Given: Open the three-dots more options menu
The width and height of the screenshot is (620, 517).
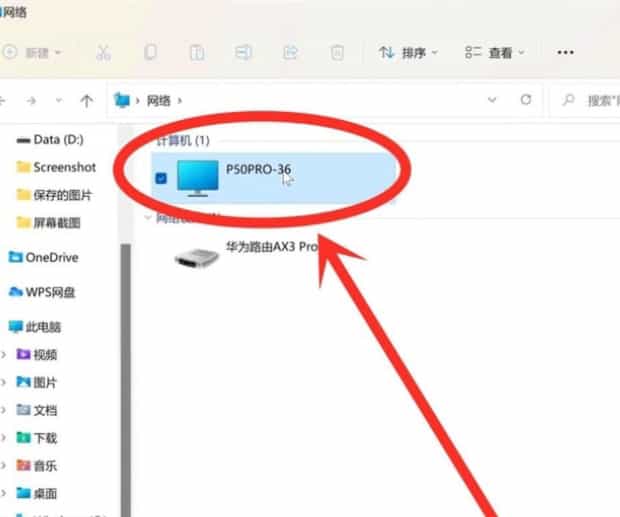Looking at the screenshot, I should 565,52.
